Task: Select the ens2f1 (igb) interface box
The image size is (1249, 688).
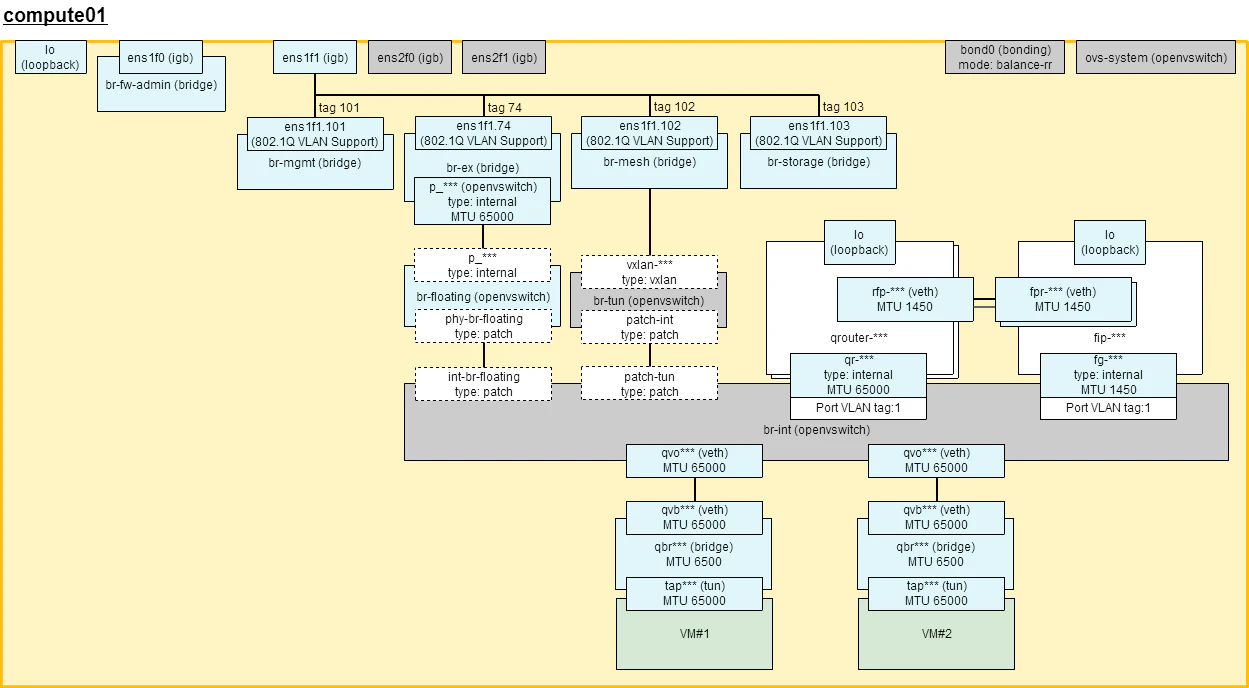Action: [x=504, y=57]
